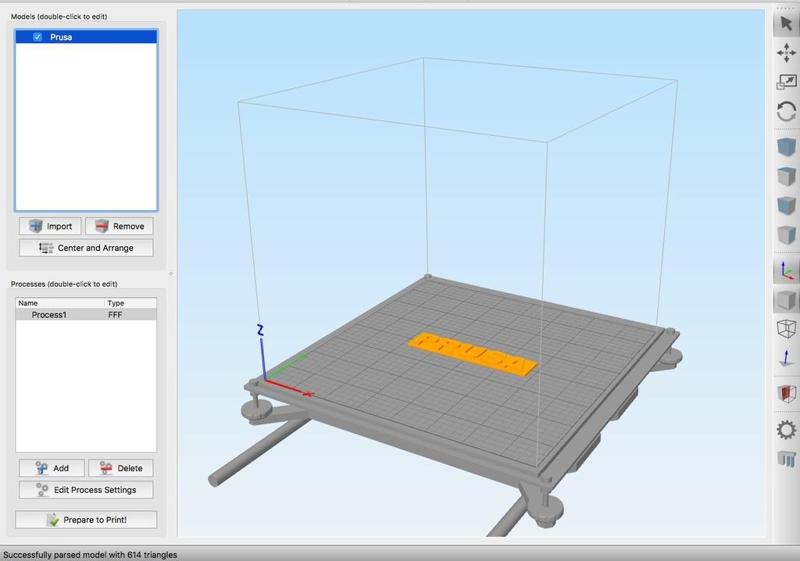Click the Remove button
This screenshot has height=561, width=800.
[x=119, y=226]
